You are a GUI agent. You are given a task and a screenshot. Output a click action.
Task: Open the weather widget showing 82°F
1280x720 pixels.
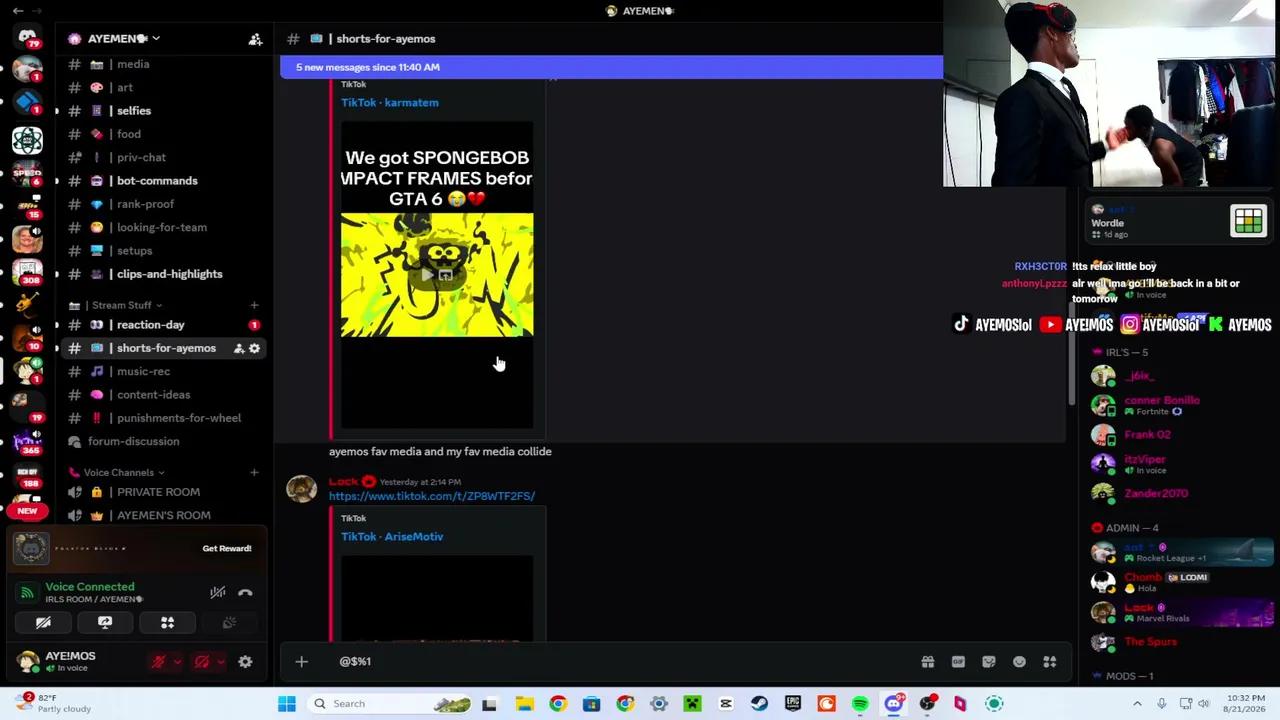click(52, 703)
